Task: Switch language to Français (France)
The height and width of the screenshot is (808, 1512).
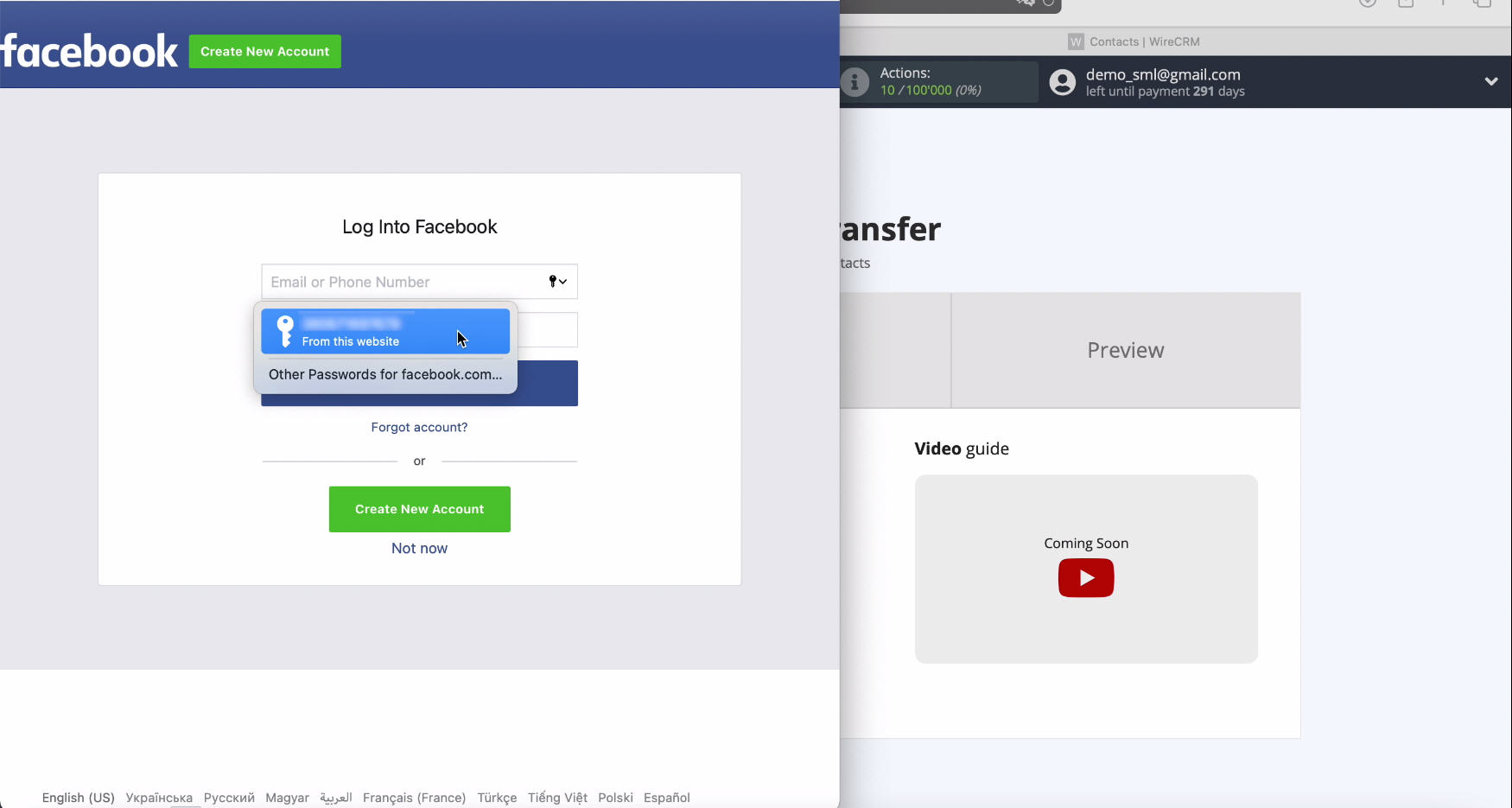Action: [x=414, y=798]
